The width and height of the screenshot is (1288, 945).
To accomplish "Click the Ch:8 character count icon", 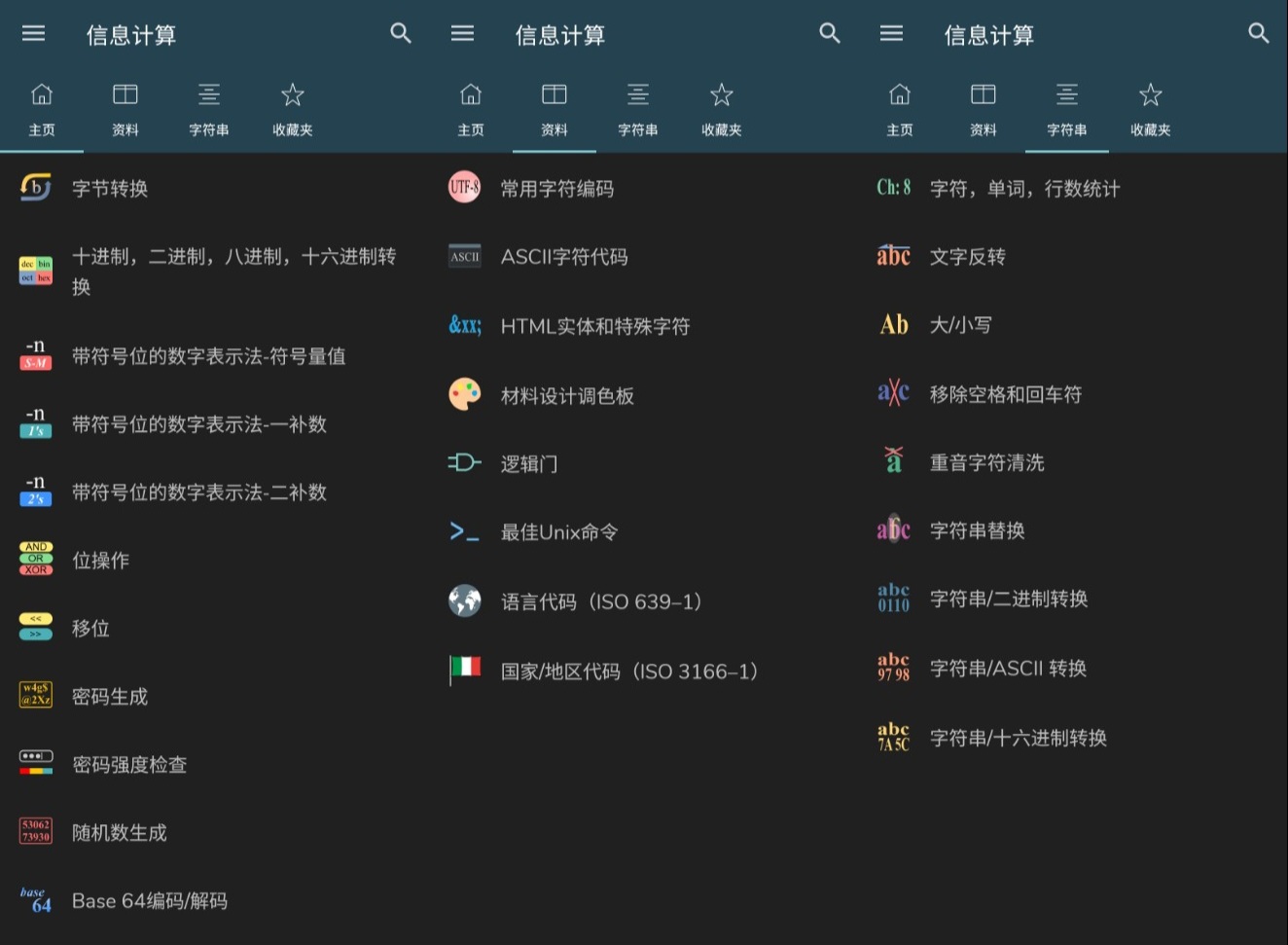I will [x=894, y=187].
